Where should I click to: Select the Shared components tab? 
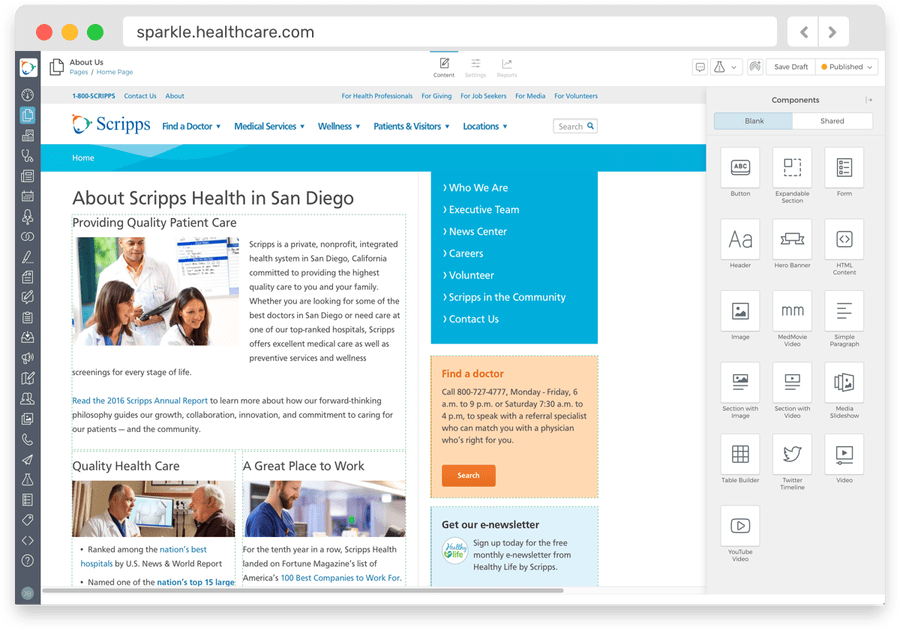pos(832,121)
